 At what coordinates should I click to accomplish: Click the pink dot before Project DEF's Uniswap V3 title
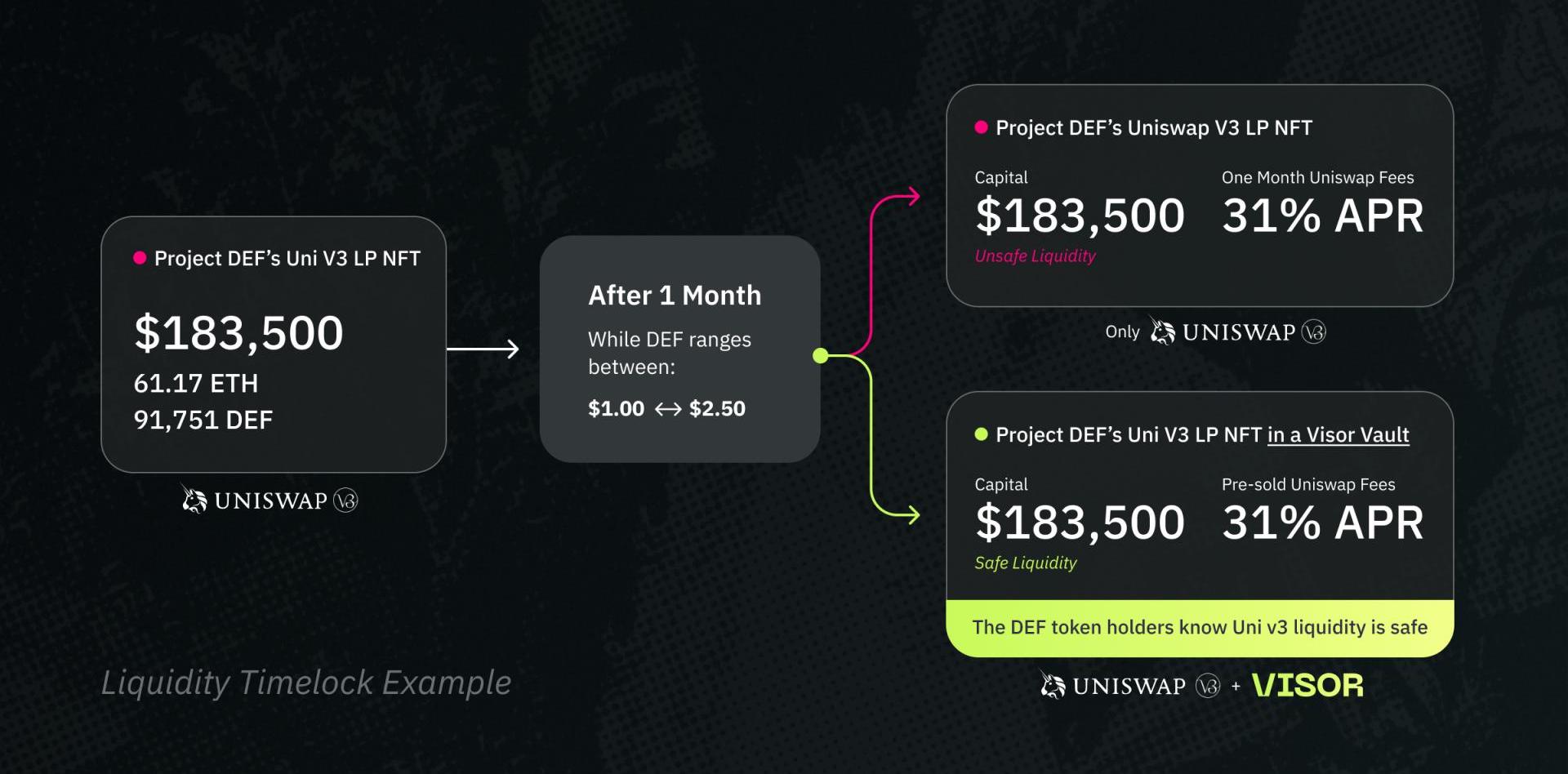(981, 127)
